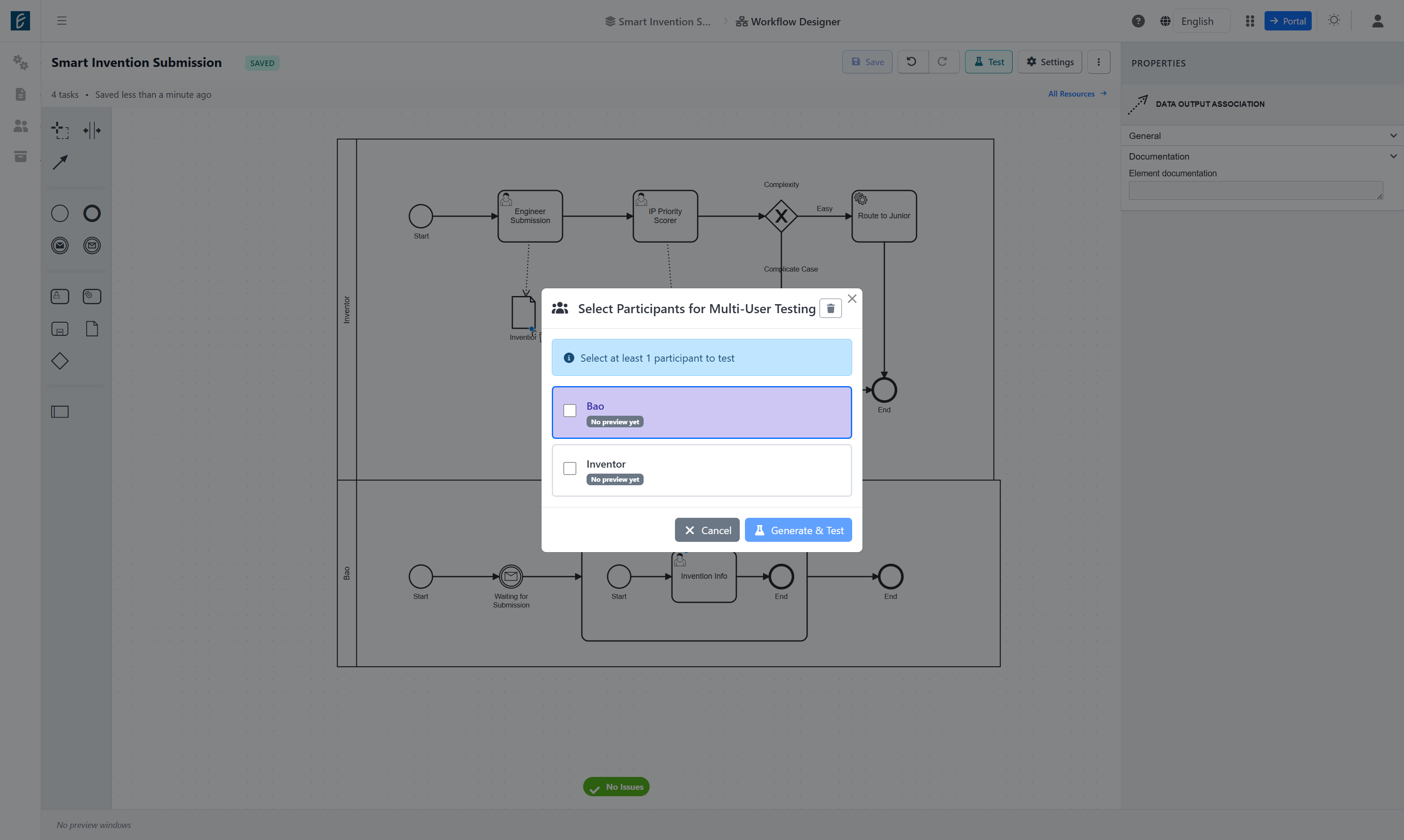
Task: Expand the General properties section
Action: pyautogui.click(x=1262, y=136)
